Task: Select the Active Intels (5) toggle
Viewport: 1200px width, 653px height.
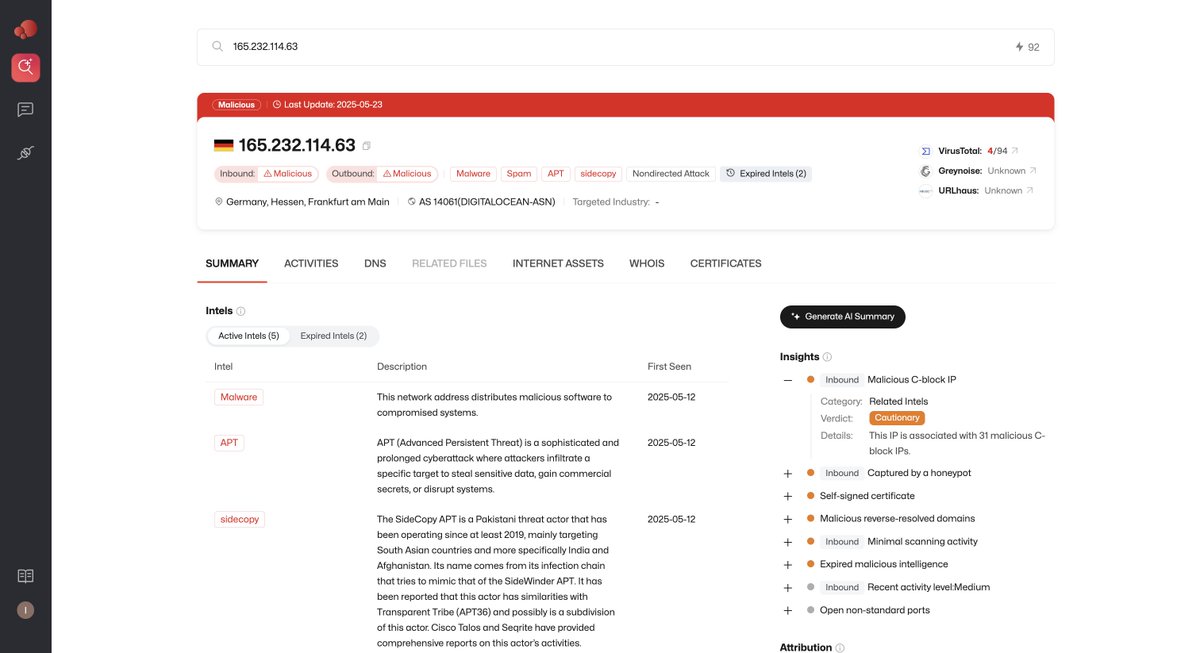Action: coord(249,336)
